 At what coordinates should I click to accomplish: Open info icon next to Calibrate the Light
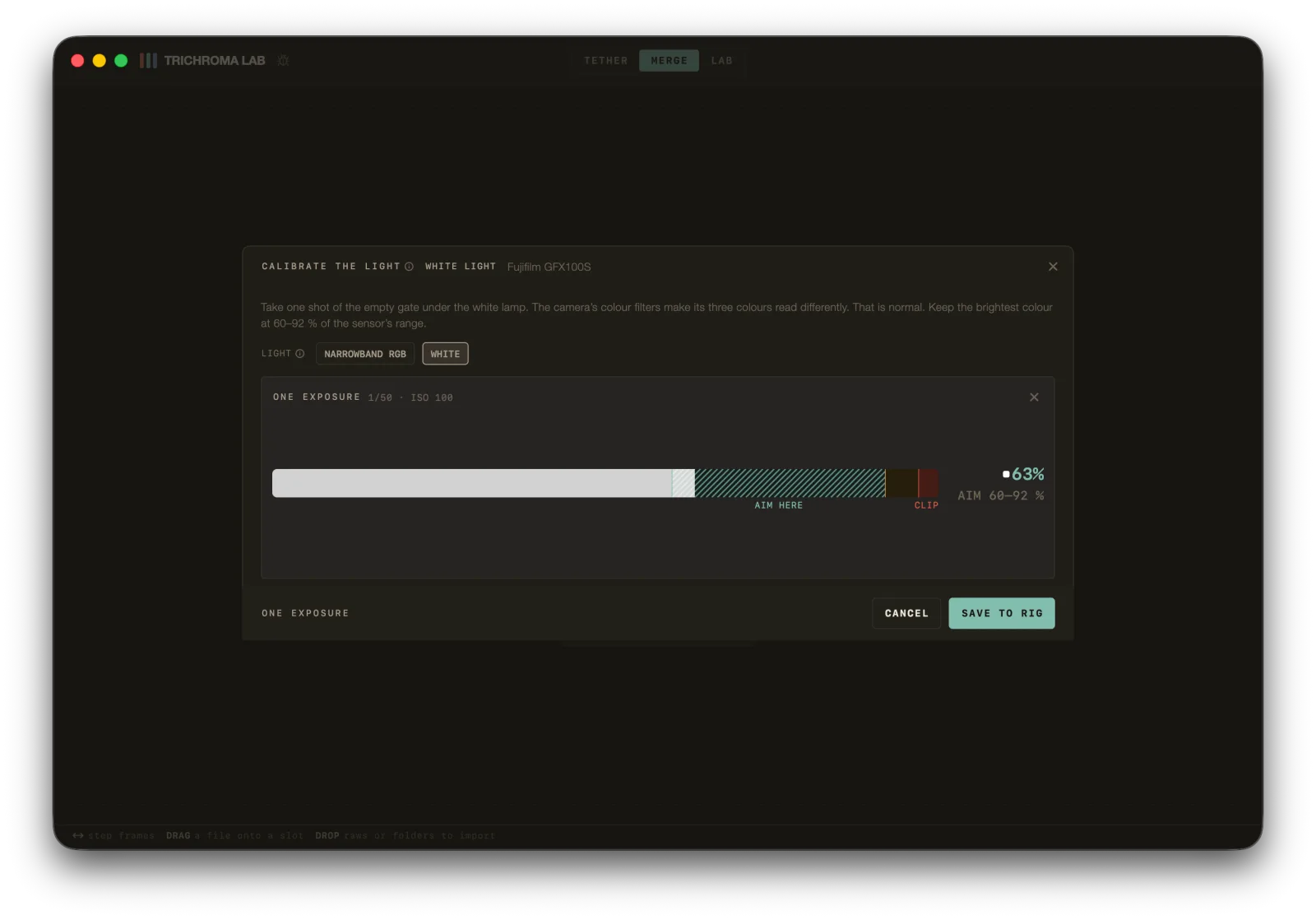pos(409,267)
